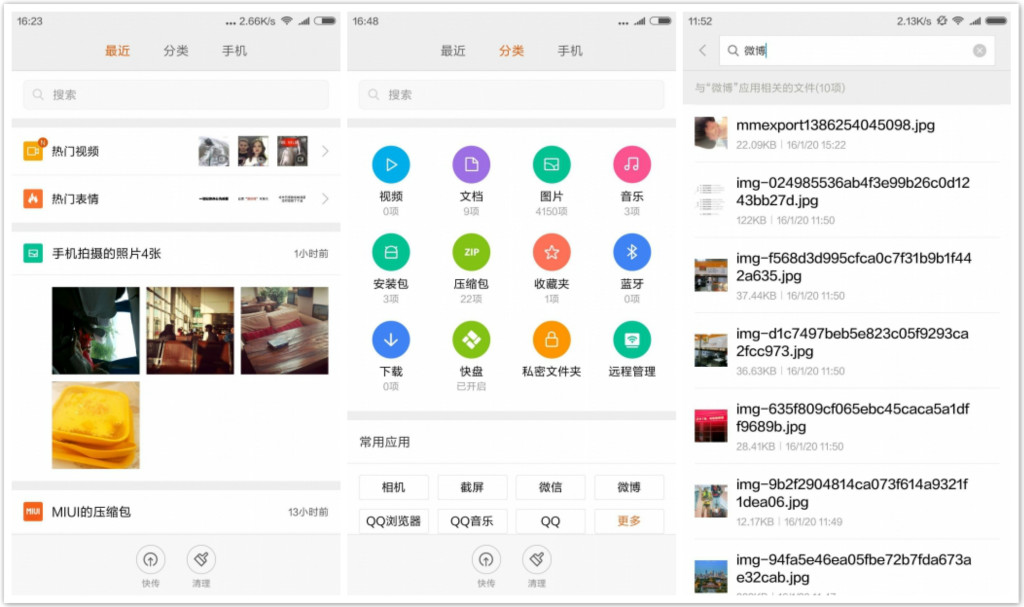Switch to the 手机 (Phone) tab
Image resolution: width=1024 pixels, height=607 pixels.
point(569,51)
